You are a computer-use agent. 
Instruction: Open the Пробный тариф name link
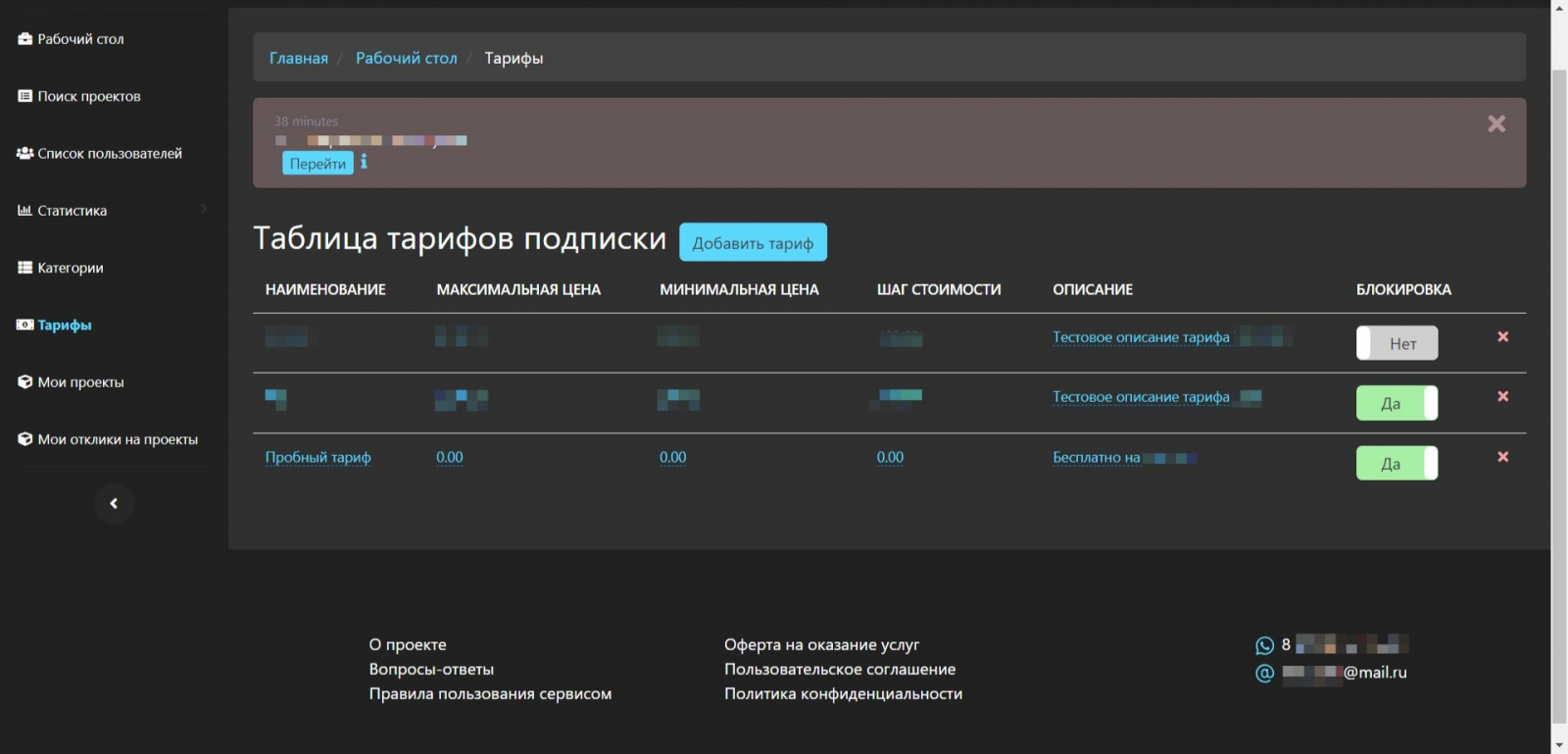tap(318, 458)
